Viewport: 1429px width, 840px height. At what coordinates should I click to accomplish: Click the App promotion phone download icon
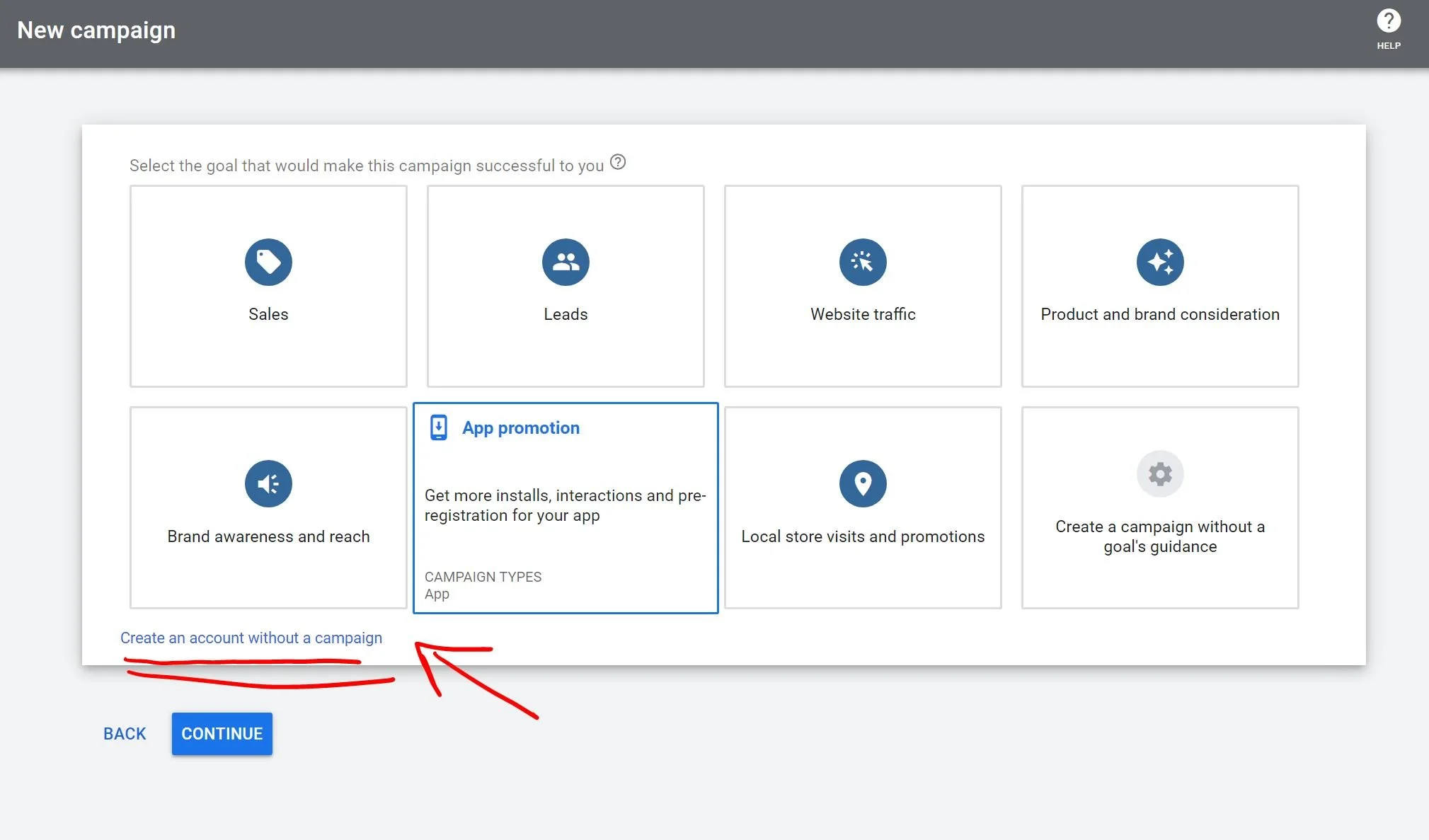[439, 427]
